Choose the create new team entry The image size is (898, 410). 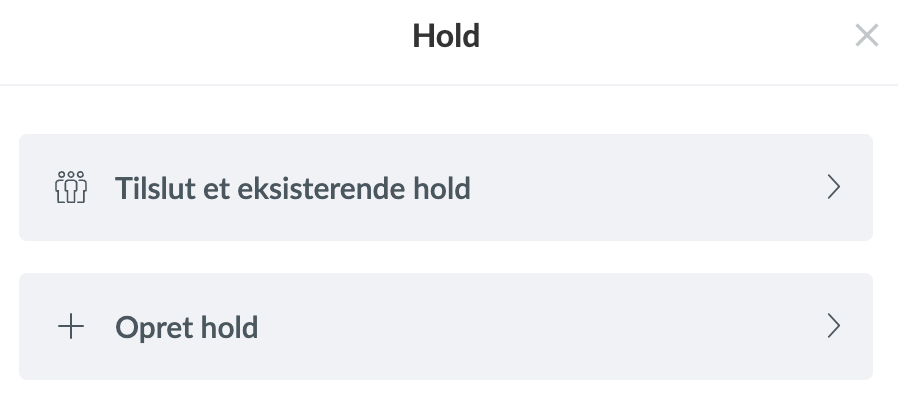point(446,326)
